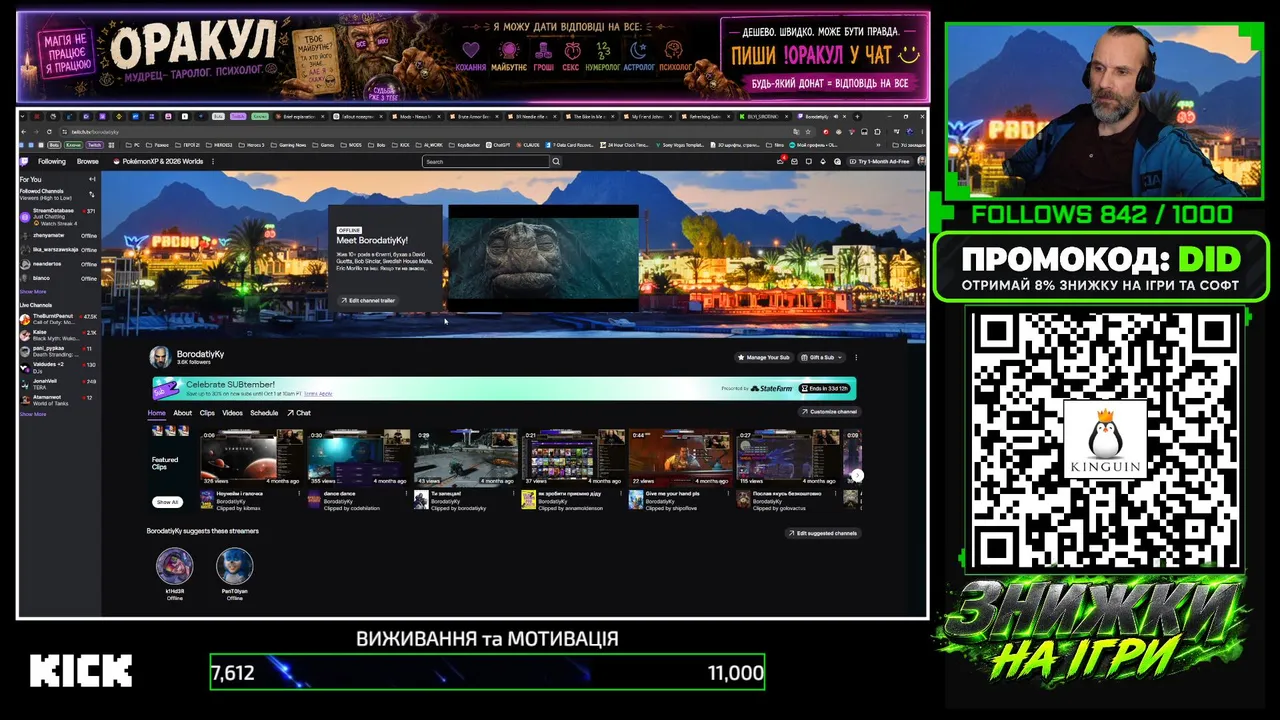Screen dimensions: 1280x720
Task: Click the Twitch logo home icon
Action: tap(25, 161)
